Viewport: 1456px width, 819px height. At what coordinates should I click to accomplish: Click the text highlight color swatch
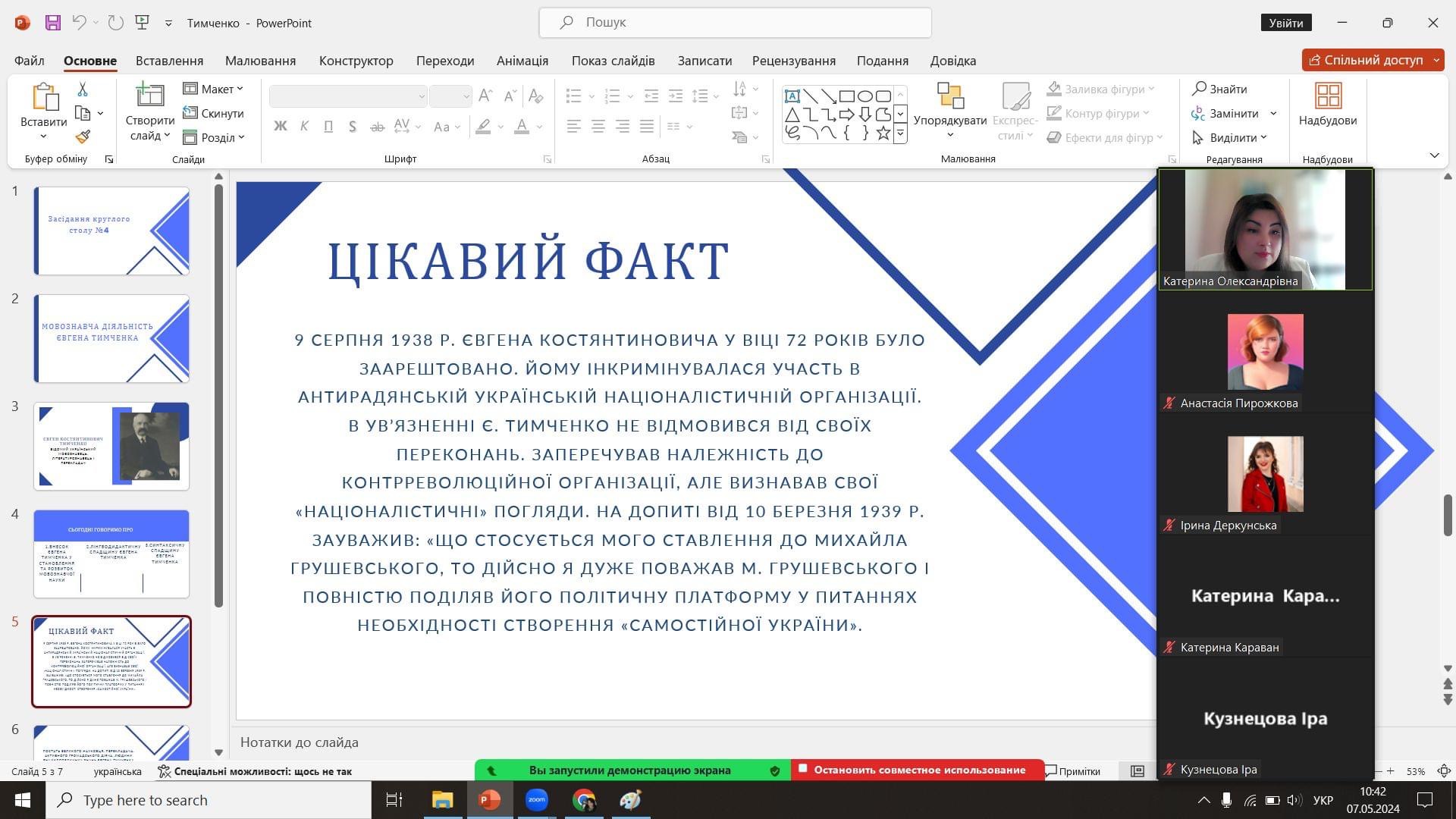[483, 127]
